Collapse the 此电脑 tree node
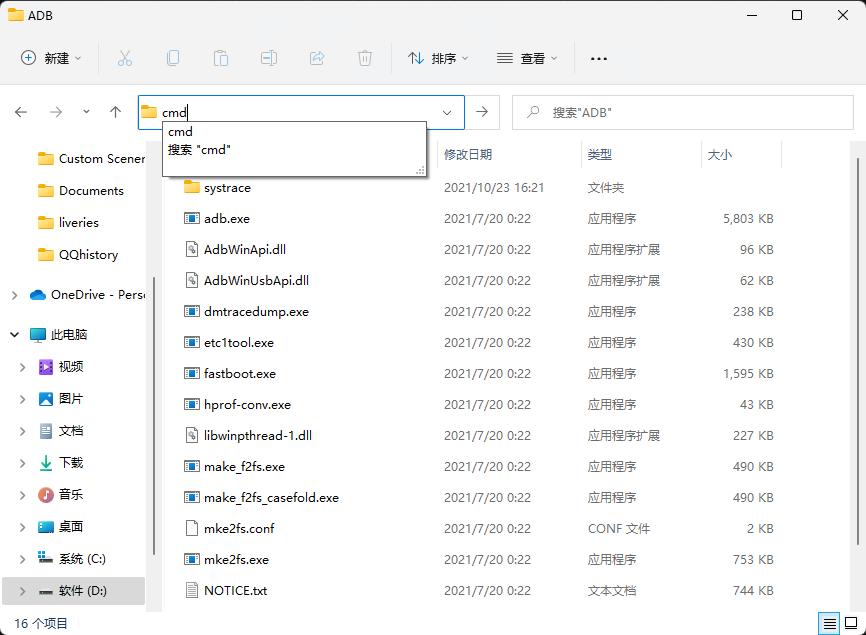Screen dimensions: 866x635 pos(14,335)
